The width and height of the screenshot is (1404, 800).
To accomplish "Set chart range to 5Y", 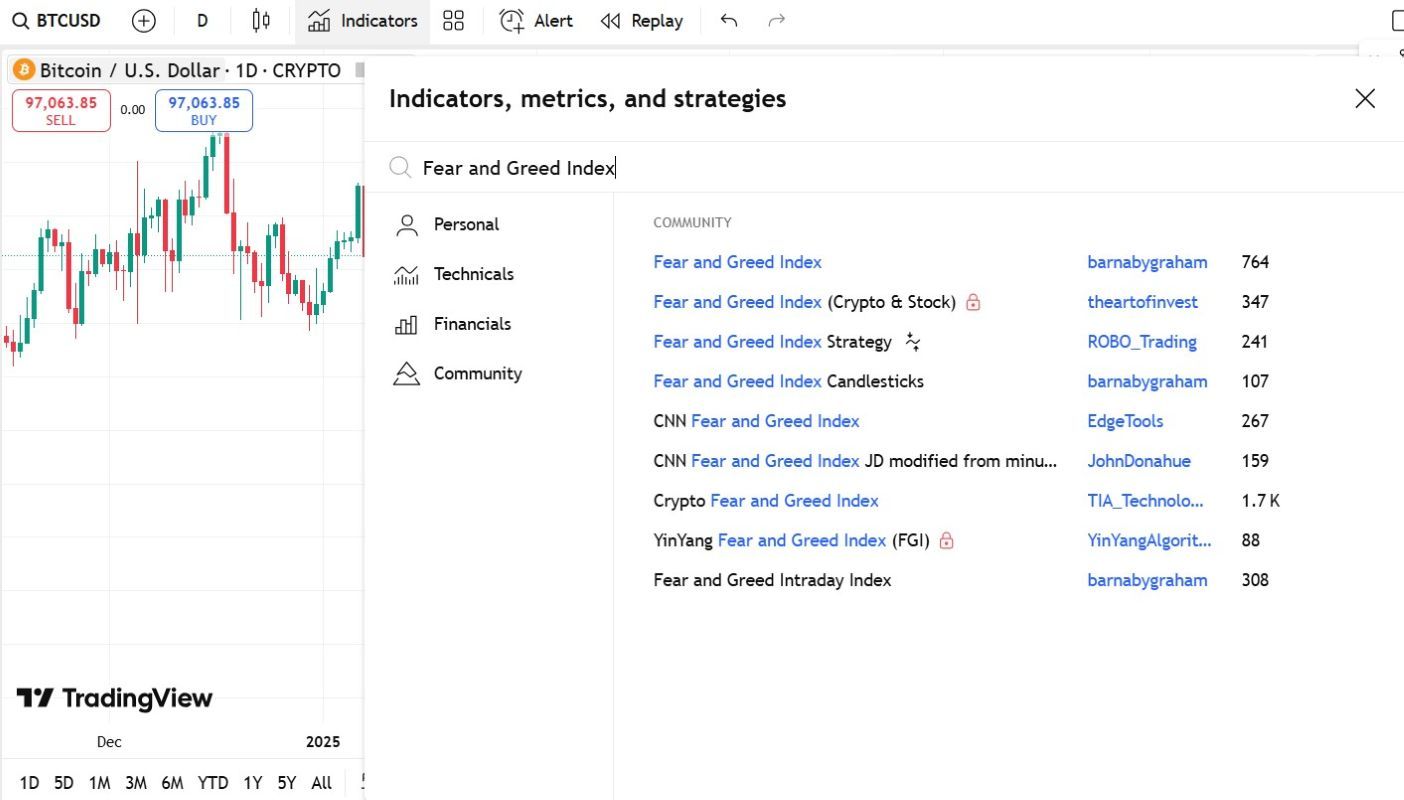I will [287, 783].
